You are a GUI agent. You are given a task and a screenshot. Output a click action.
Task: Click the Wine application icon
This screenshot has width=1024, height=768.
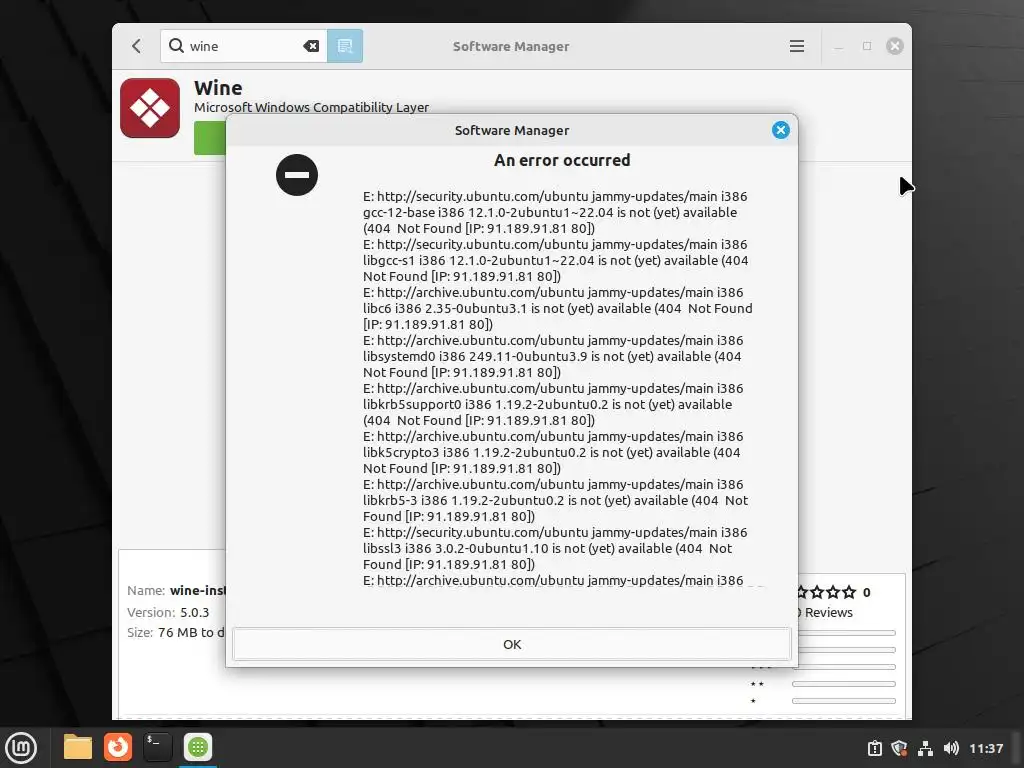[x=150, y=108]
